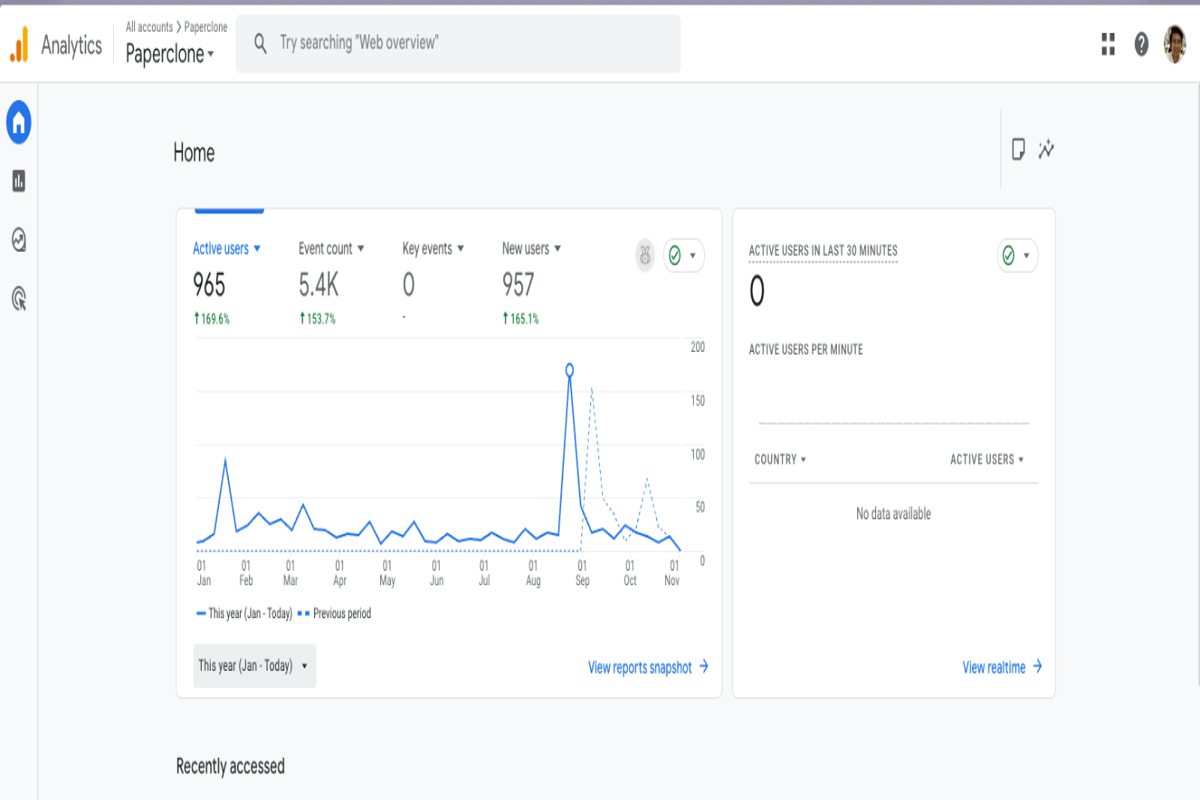Open the This year date range dropdown

tap(254, 666)
